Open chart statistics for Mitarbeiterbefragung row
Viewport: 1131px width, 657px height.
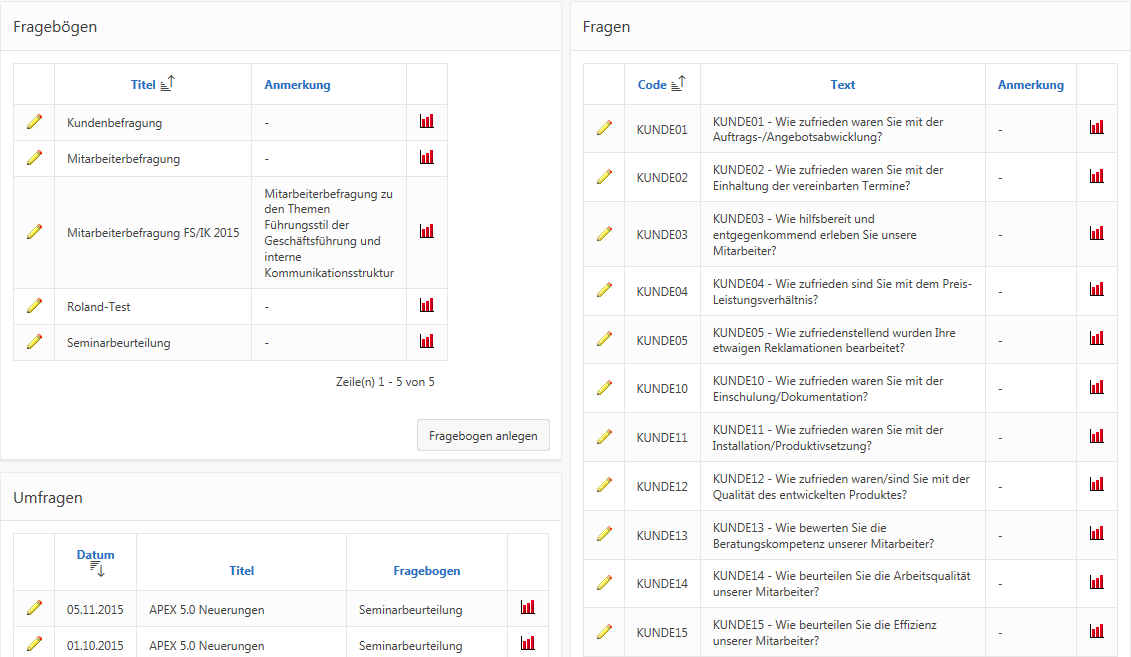click(x=427, y=157)
